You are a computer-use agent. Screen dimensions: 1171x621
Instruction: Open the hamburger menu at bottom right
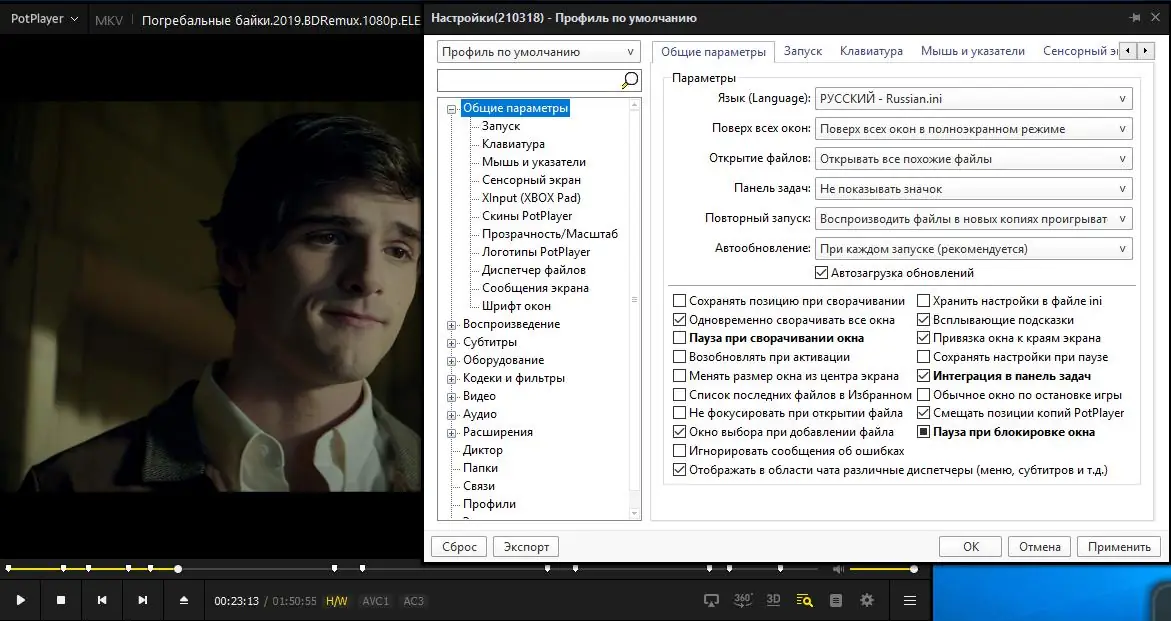click(908, 600)
